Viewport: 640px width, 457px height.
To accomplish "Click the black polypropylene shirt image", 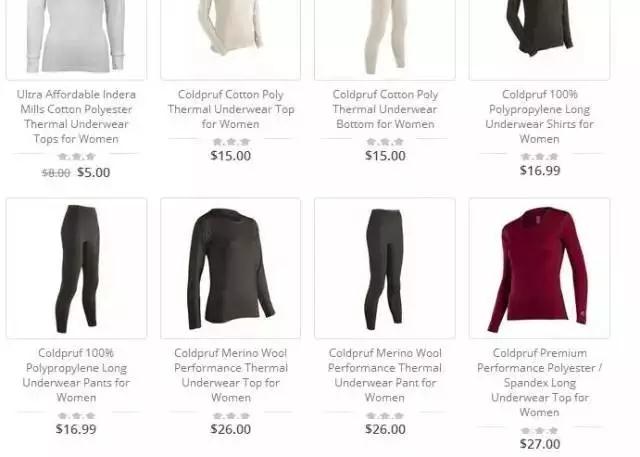I will tap(539, 40).
